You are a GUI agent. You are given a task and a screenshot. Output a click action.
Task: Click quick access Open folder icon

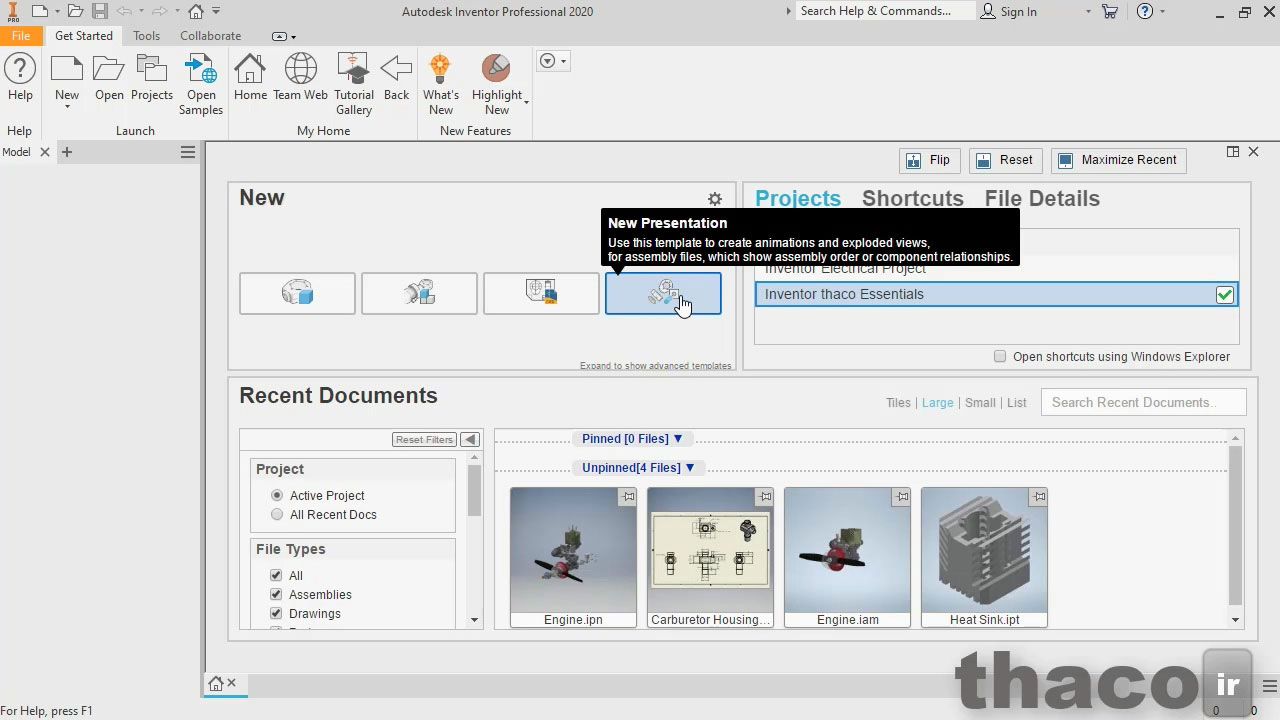pos(75,11)
